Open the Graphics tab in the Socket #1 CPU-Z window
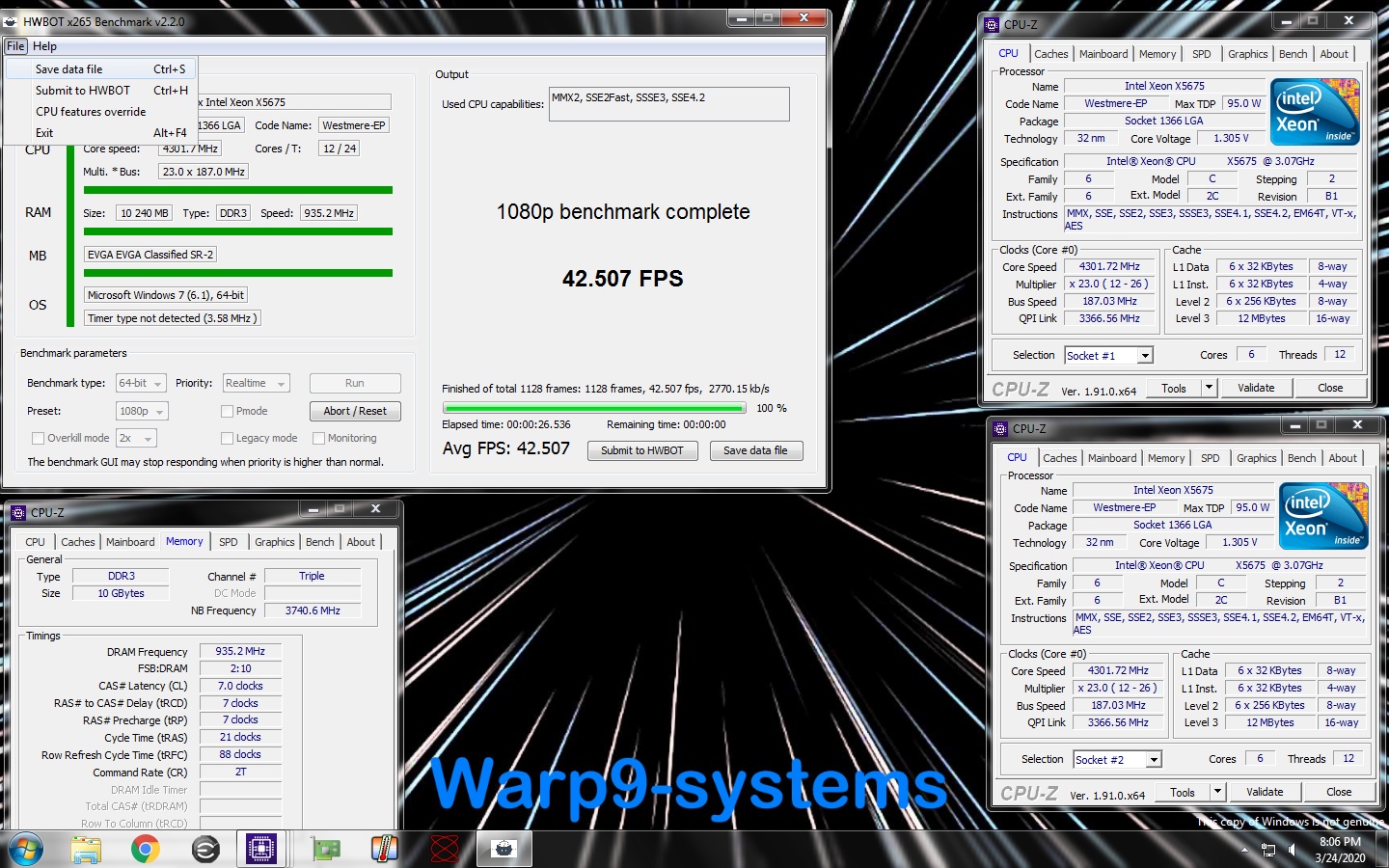Image resolution: width=1389 pixels, height=868 pixels. 1247,54
